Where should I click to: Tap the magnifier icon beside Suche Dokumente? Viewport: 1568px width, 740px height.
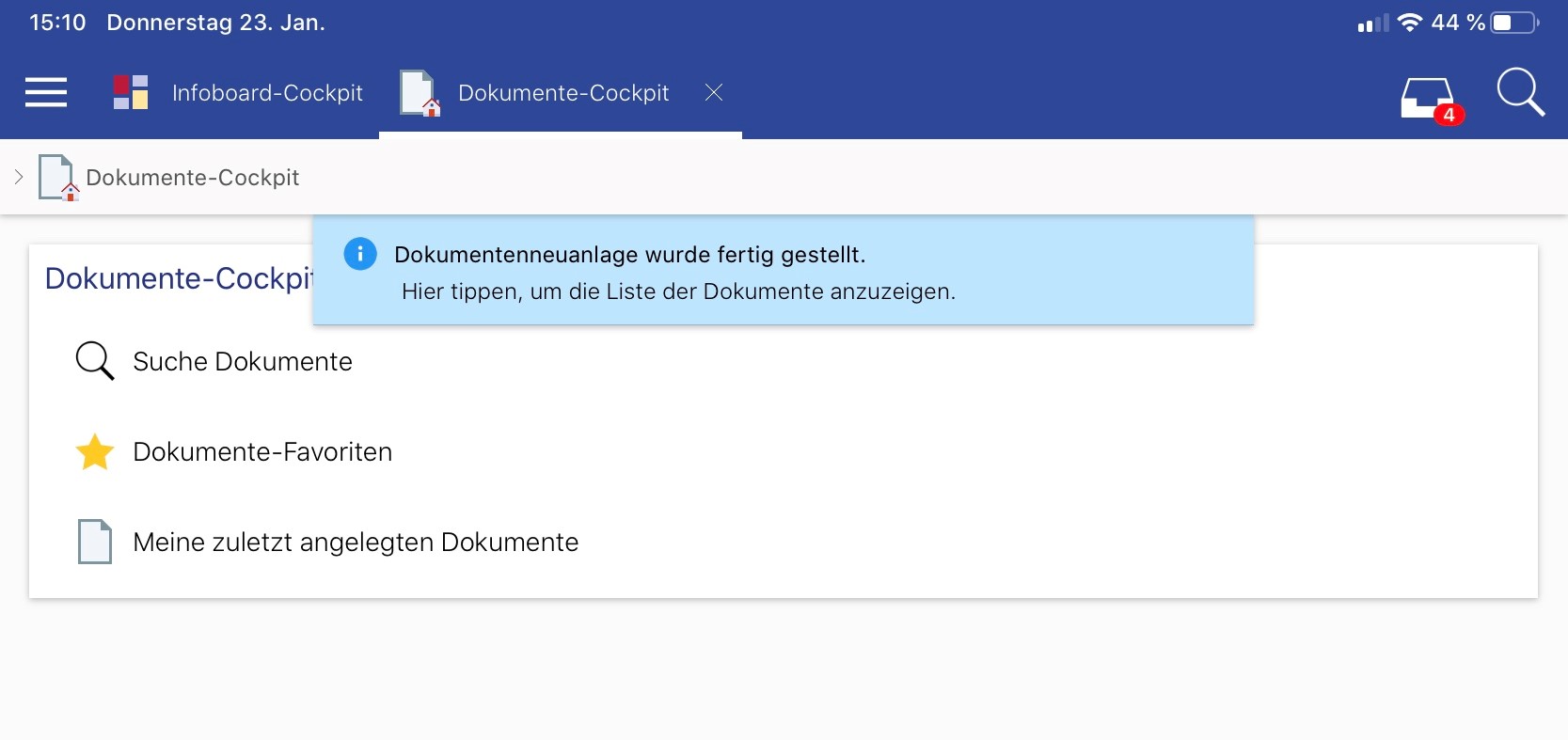[x=94, y=361]
